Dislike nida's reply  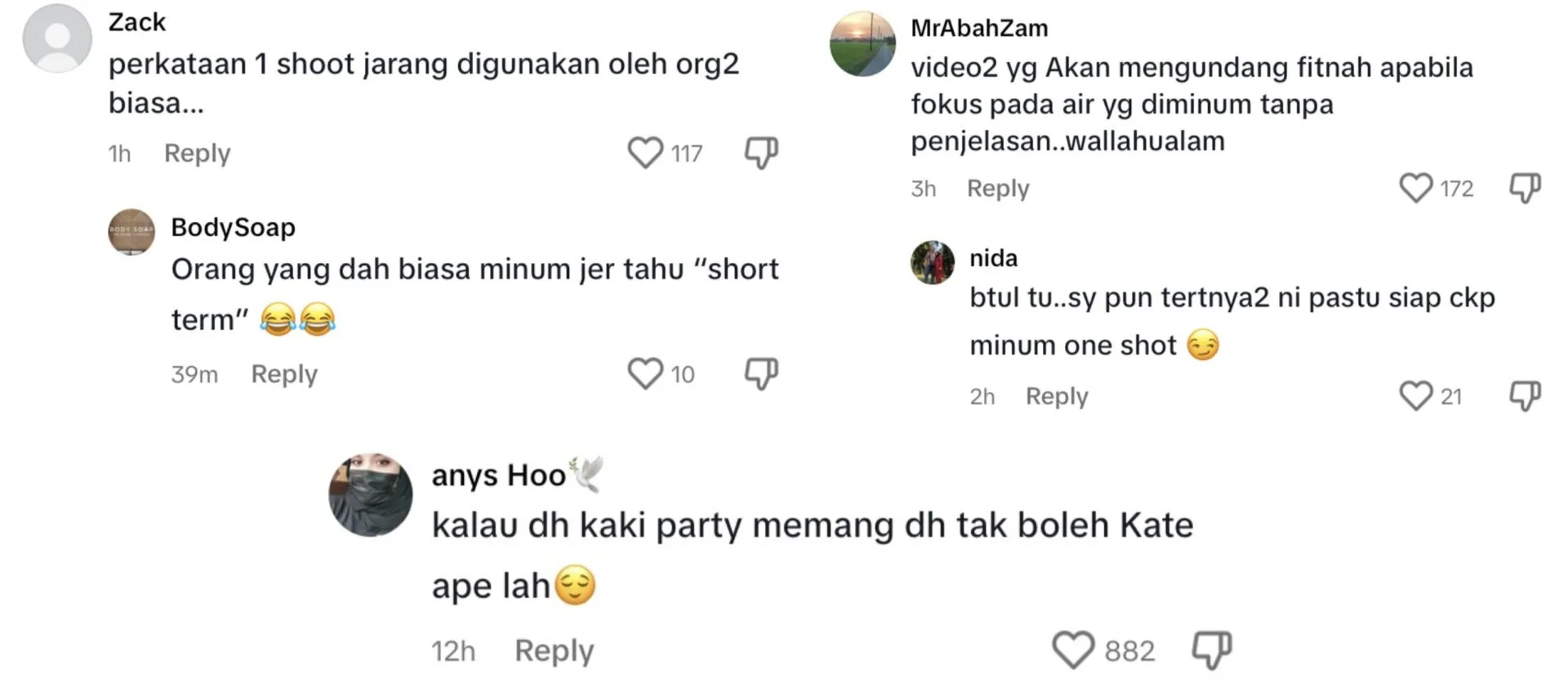click(1525, 396)
